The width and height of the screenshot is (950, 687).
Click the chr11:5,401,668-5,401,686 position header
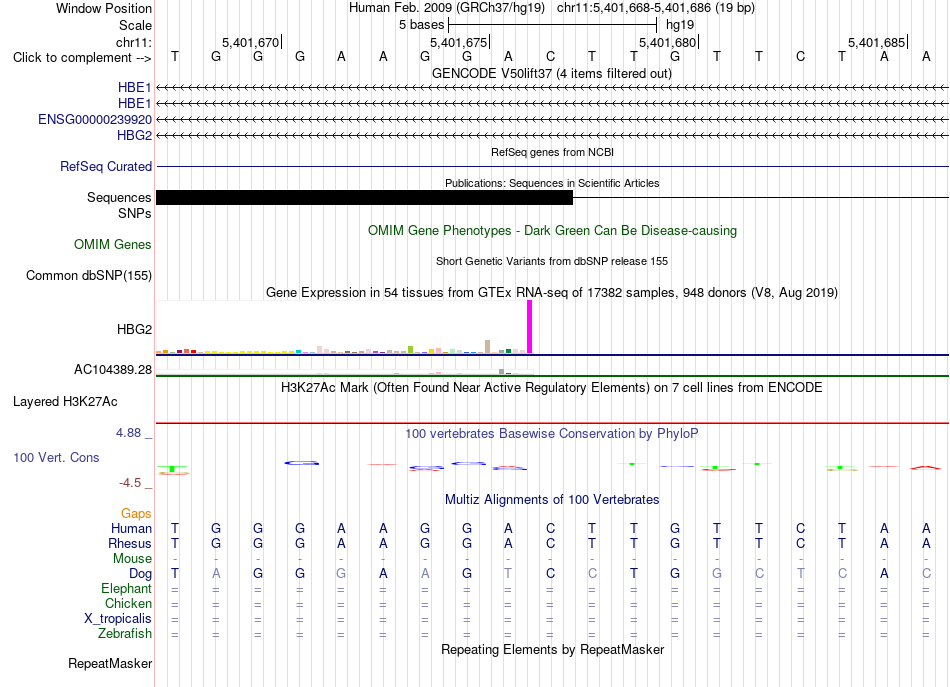656,8
